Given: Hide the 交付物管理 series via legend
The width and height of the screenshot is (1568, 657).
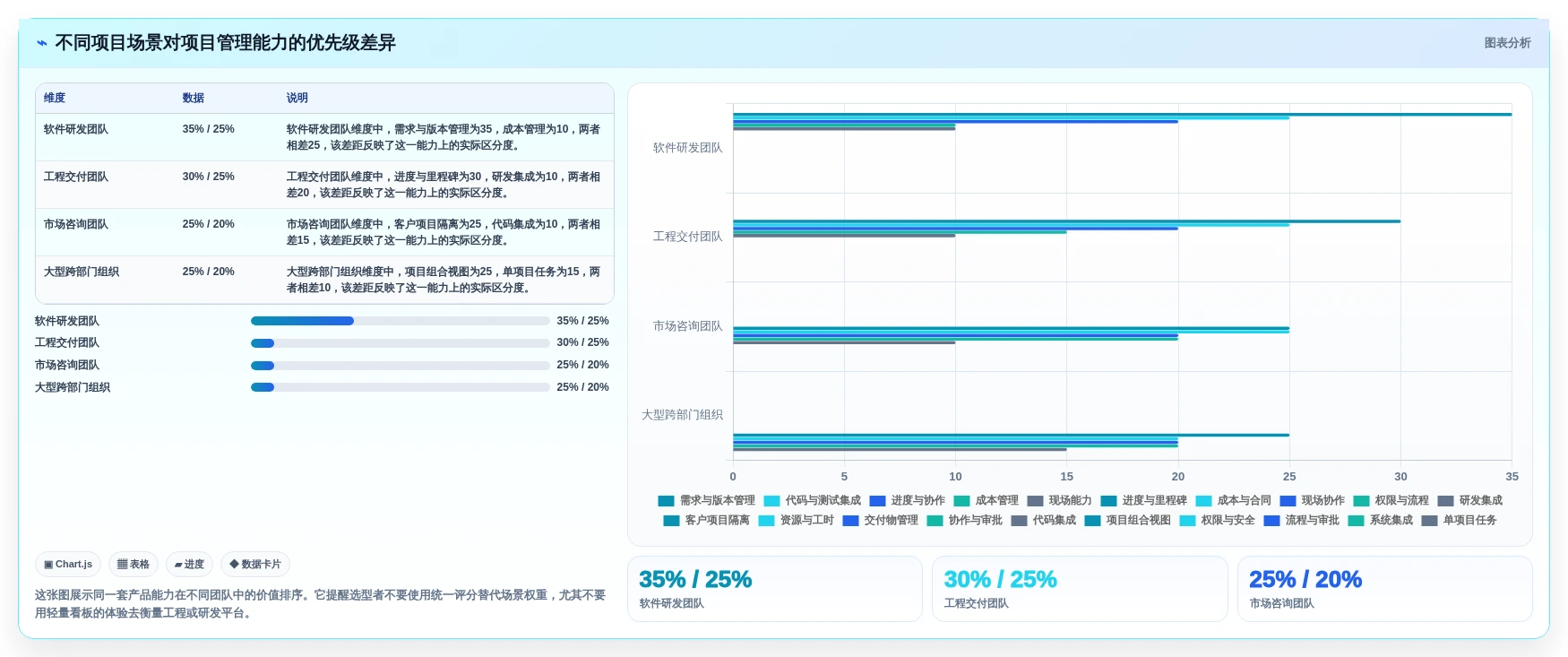Looking at the screenshot, I should coord(880,521).
